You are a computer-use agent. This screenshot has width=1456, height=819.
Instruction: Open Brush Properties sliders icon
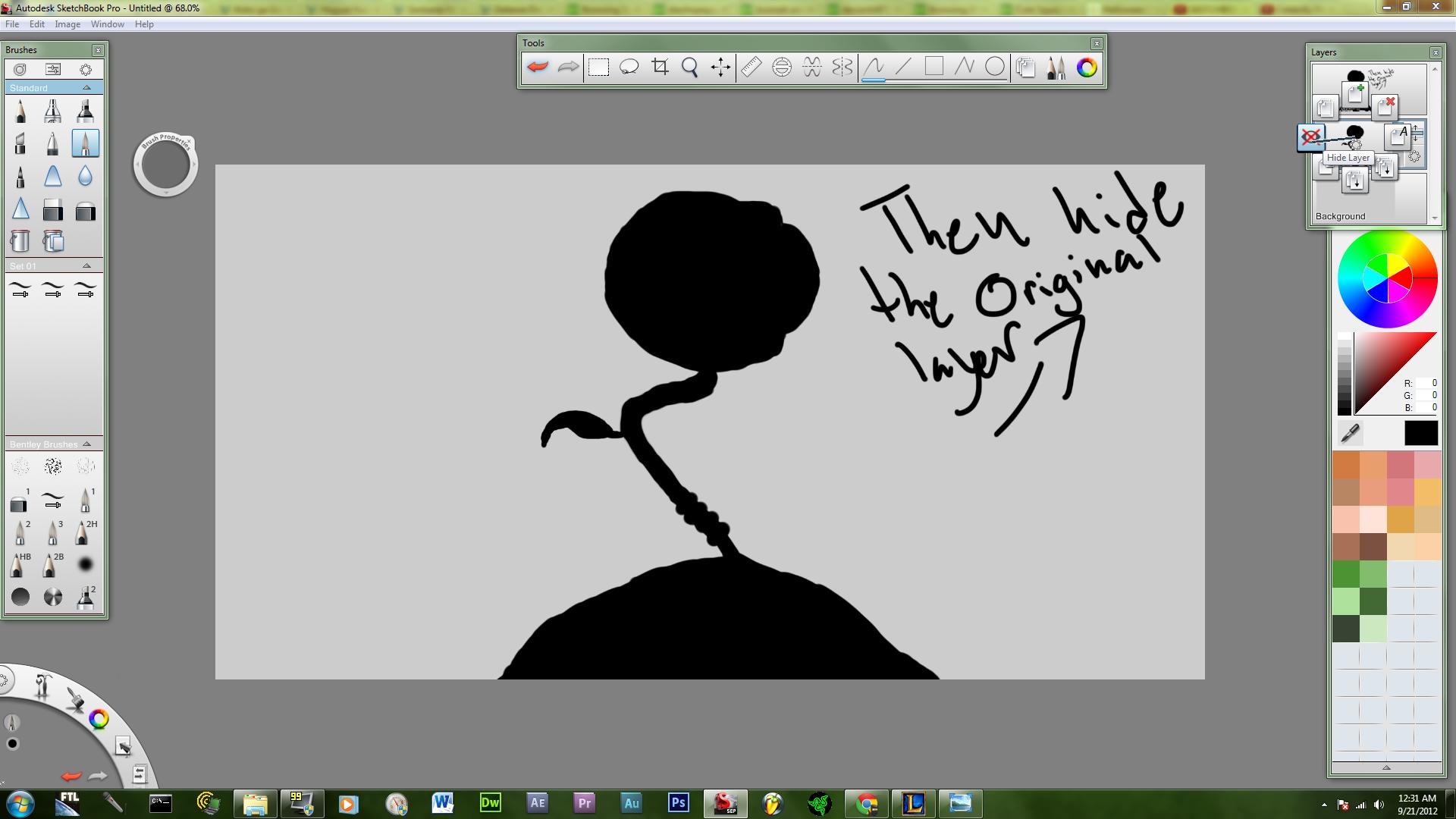53,70
